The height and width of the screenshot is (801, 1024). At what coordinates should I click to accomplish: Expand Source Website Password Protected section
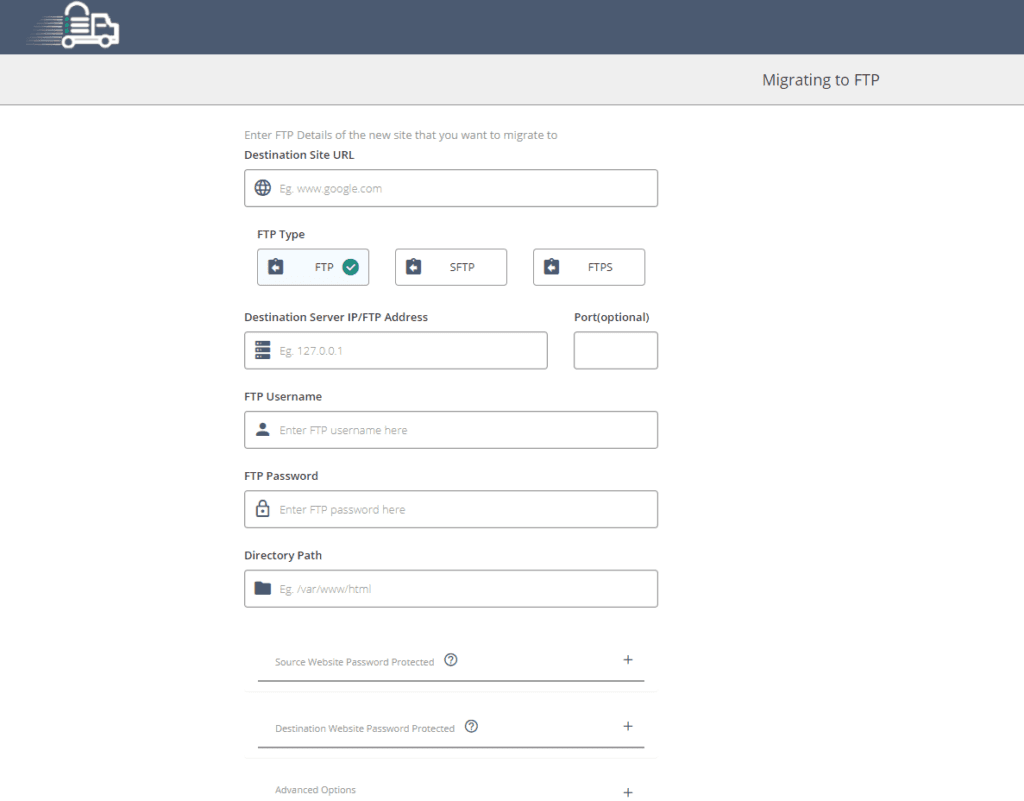(x=628, y=660)
